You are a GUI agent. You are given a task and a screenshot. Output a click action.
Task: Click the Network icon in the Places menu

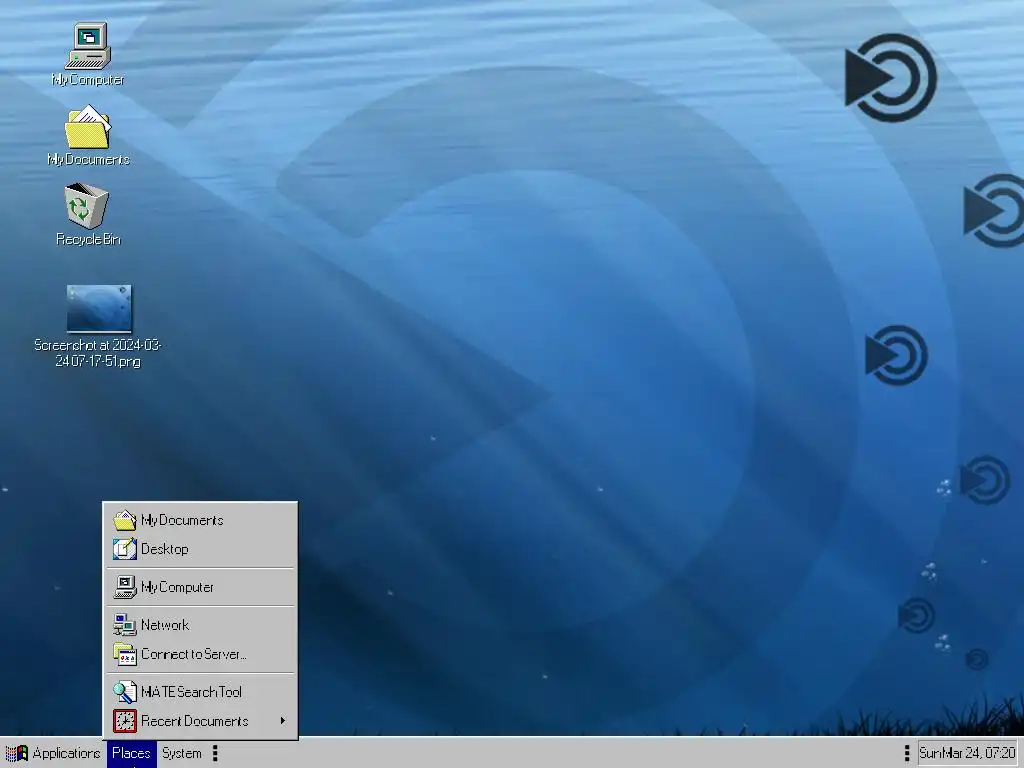coord(124,625)
